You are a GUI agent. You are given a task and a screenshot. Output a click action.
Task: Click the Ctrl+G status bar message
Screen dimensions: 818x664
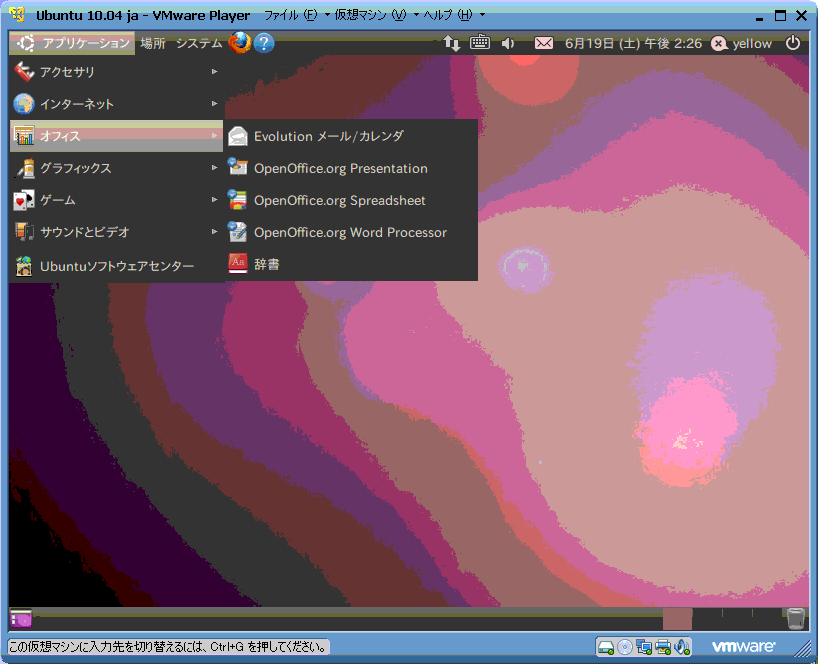pos(168,647)
